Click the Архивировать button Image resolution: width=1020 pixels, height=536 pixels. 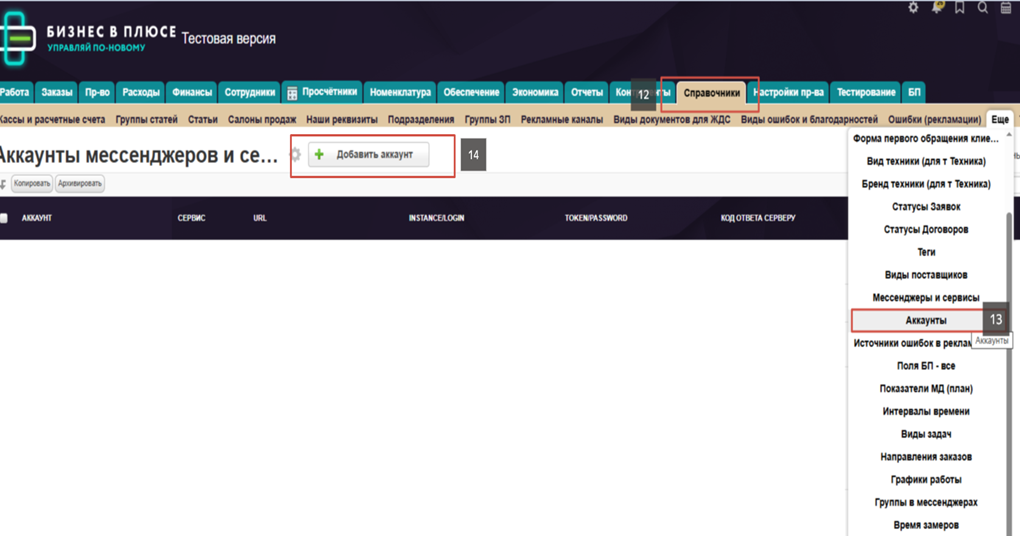click(80, 184)
